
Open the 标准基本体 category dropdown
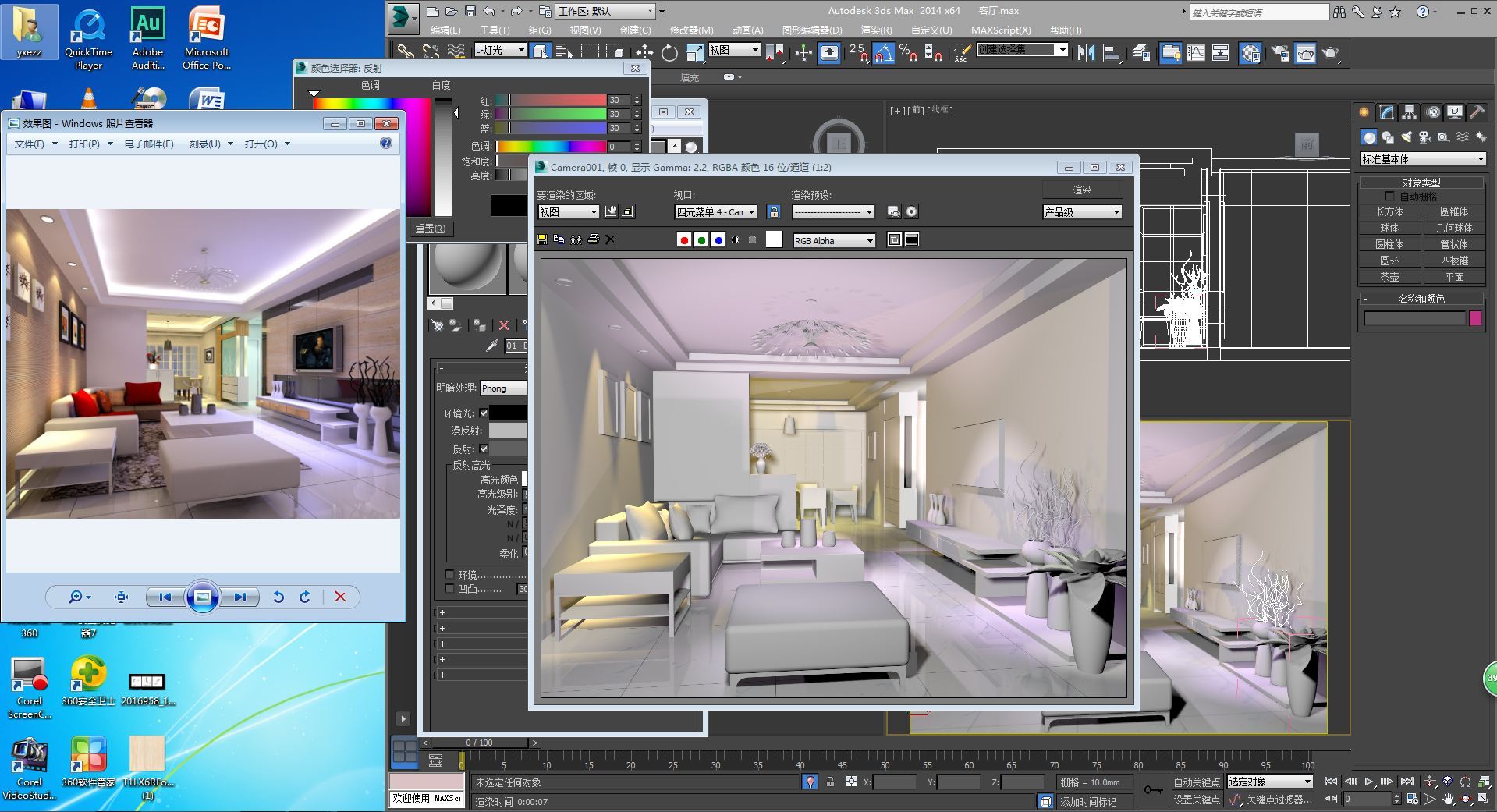pyautogui.click(x=1424, y=159)
